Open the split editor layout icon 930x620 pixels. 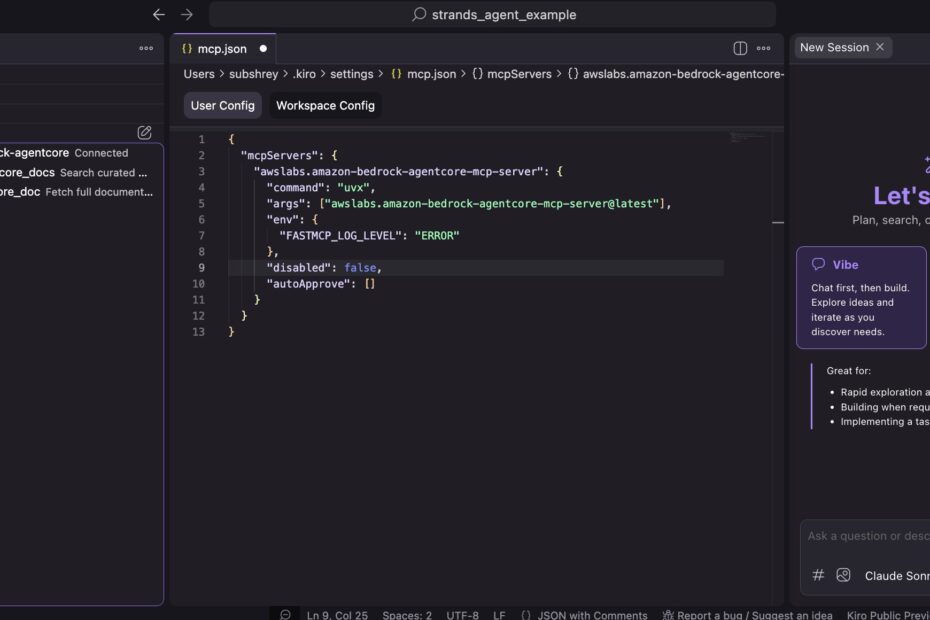[x=740, y=48]
